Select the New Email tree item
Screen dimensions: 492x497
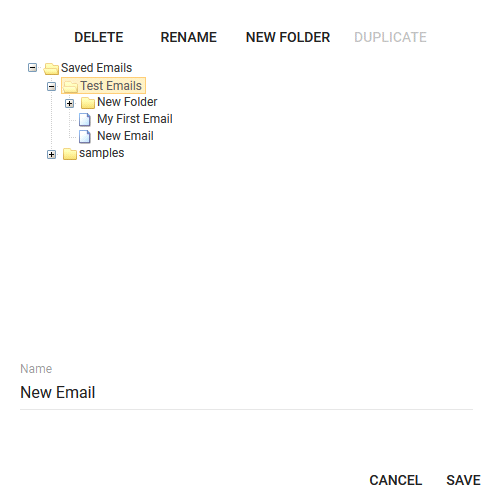coord(125,136)
